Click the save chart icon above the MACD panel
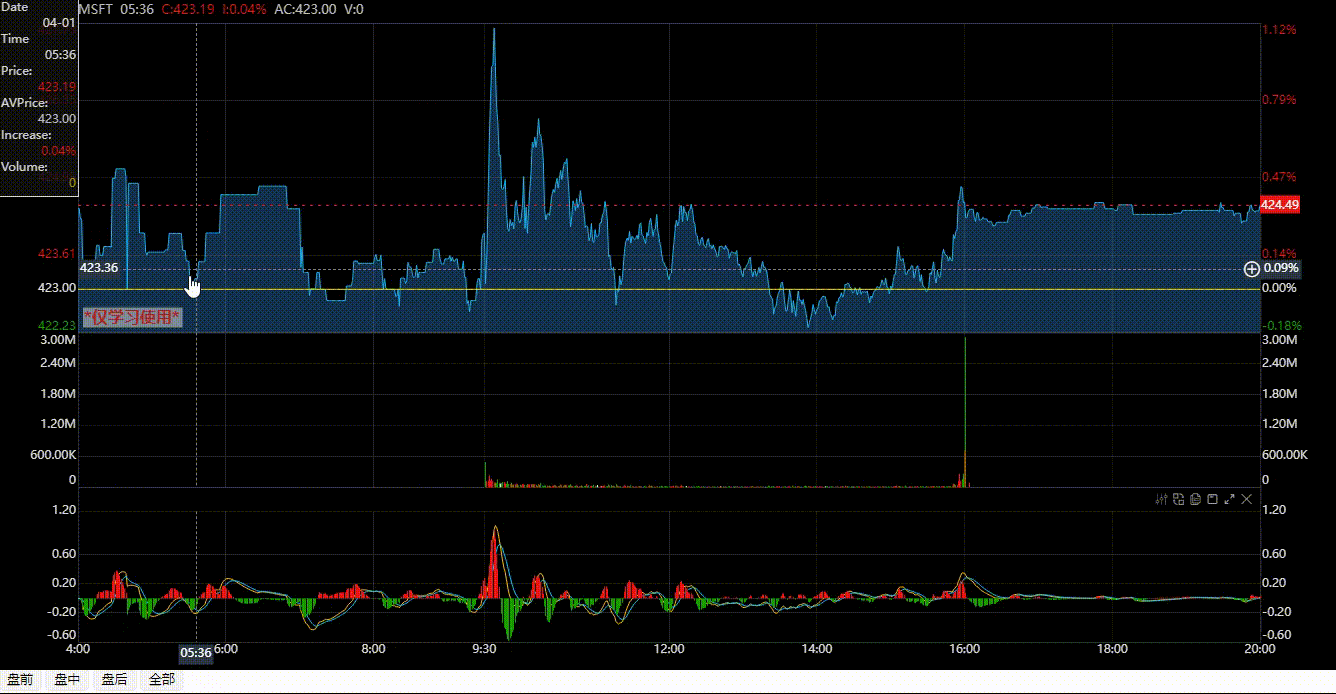 point(1212,498)
